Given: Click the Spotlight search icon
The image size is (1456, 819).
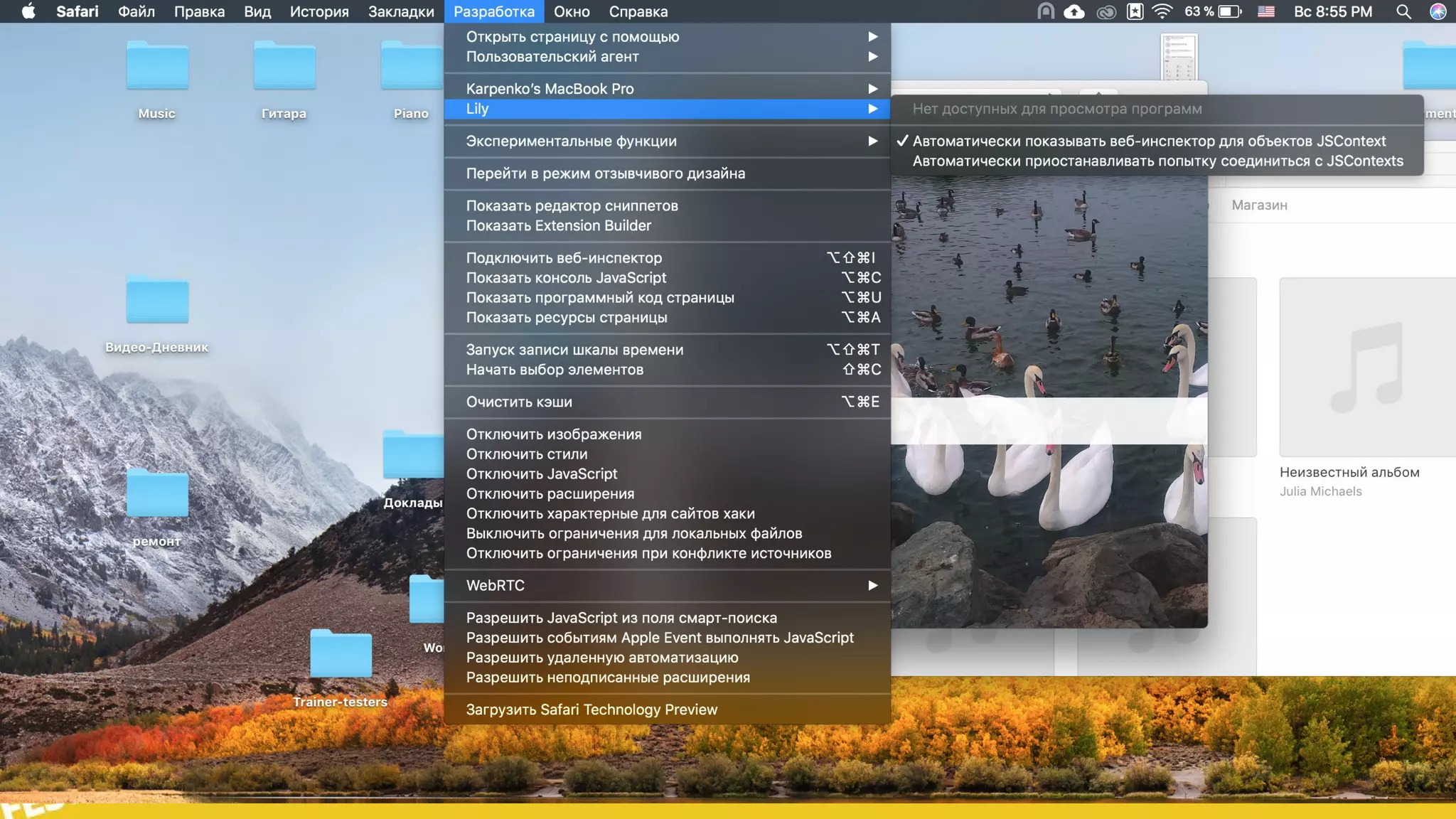Looking at the screenshot, I should click(x=1403, y=11).
